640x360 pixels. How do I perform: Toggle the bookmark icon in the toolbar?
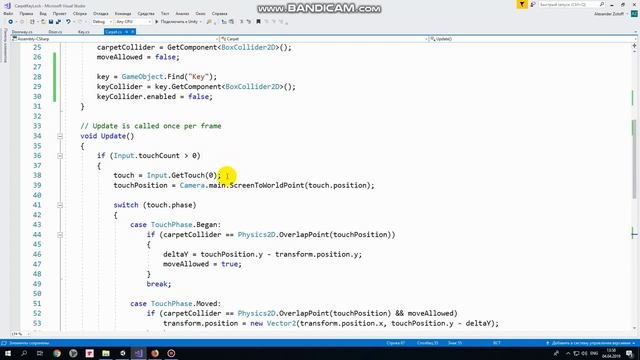pos(258,22)
